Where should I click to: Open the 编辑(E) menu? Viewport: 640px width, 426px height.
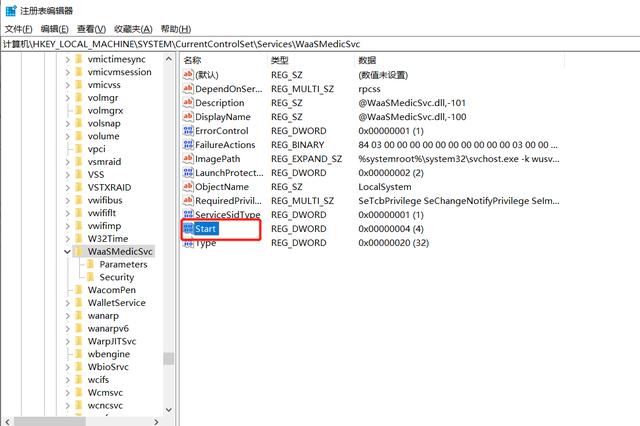click(55, 29)
